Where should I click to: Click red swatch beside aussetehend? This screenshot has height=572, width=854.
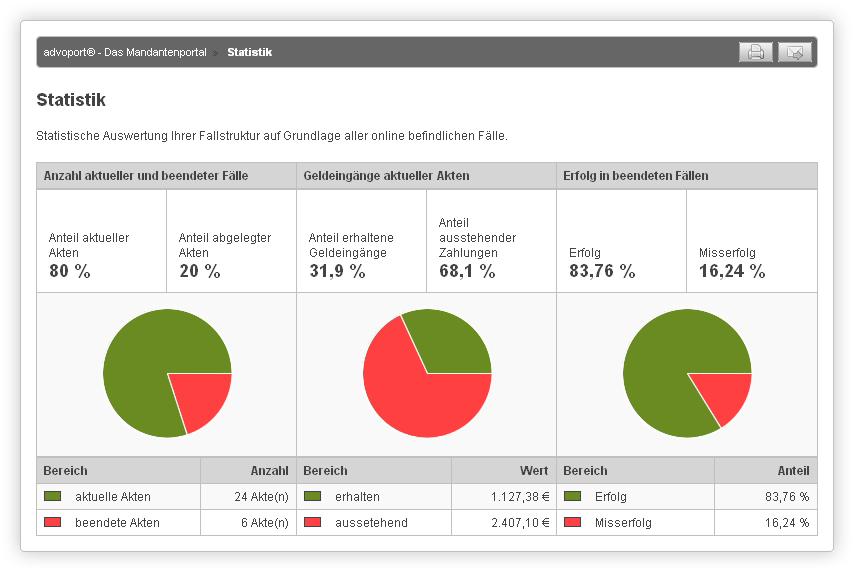(x=312, y=522)
